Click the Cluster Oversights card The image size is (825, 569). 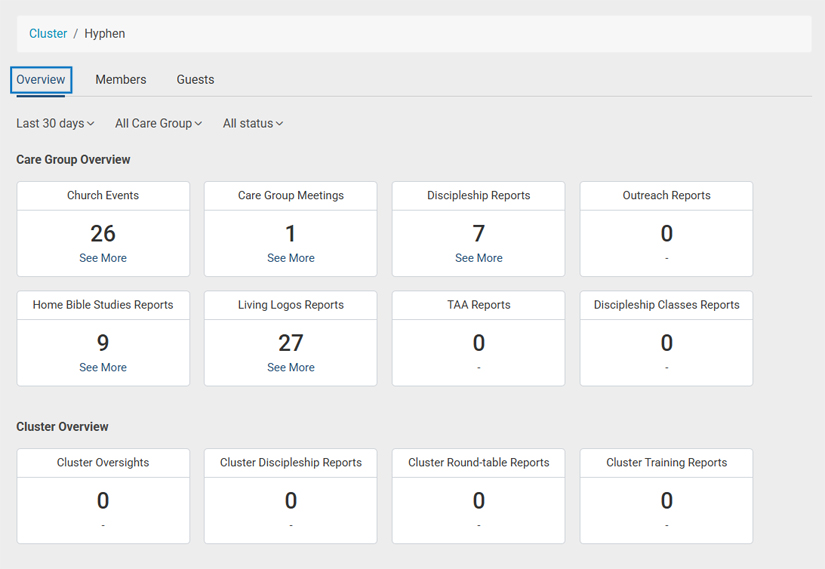click(103, 496)
